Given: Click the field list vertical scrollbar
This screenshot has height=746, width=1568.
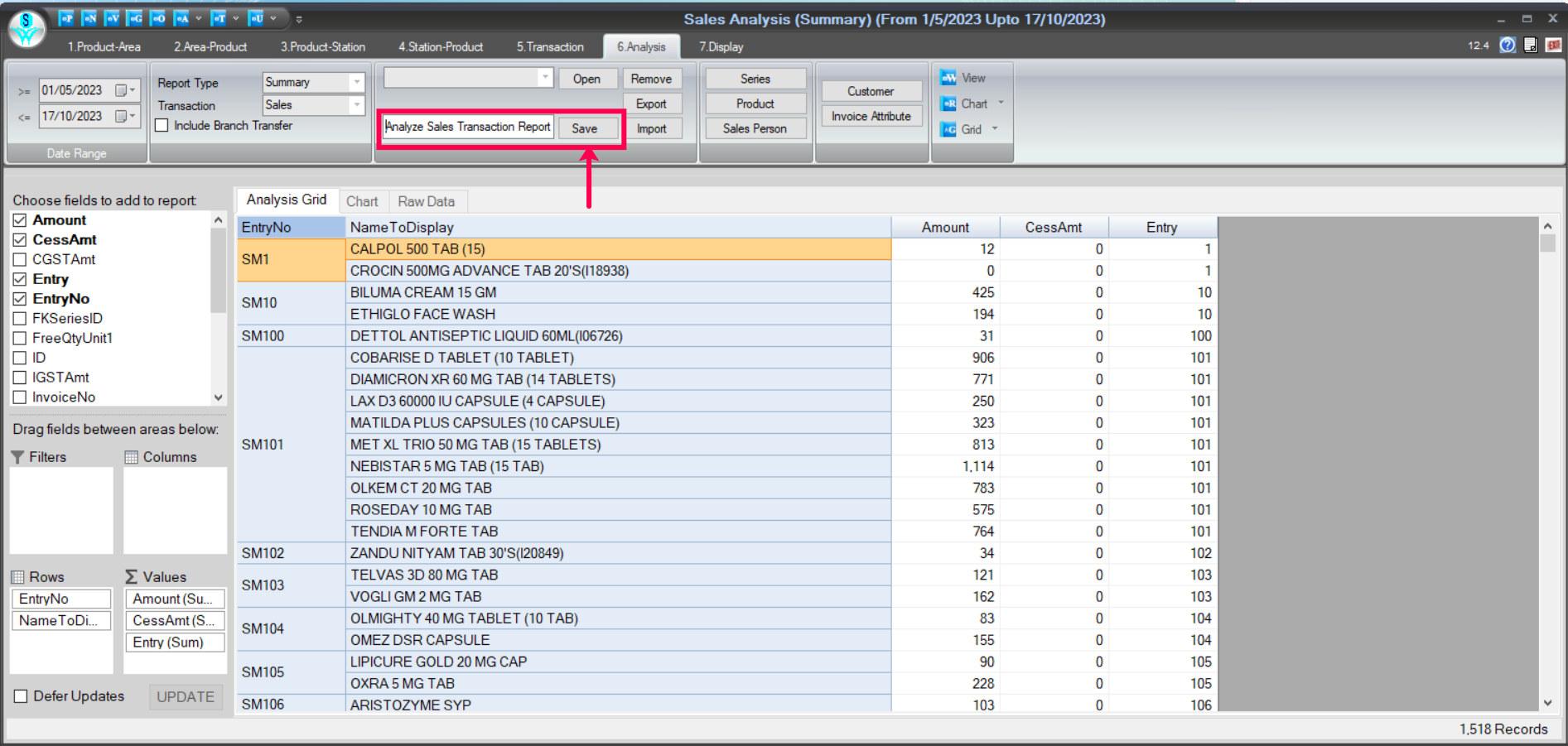Looking at the screenshot, I should [x=219, y=308].
